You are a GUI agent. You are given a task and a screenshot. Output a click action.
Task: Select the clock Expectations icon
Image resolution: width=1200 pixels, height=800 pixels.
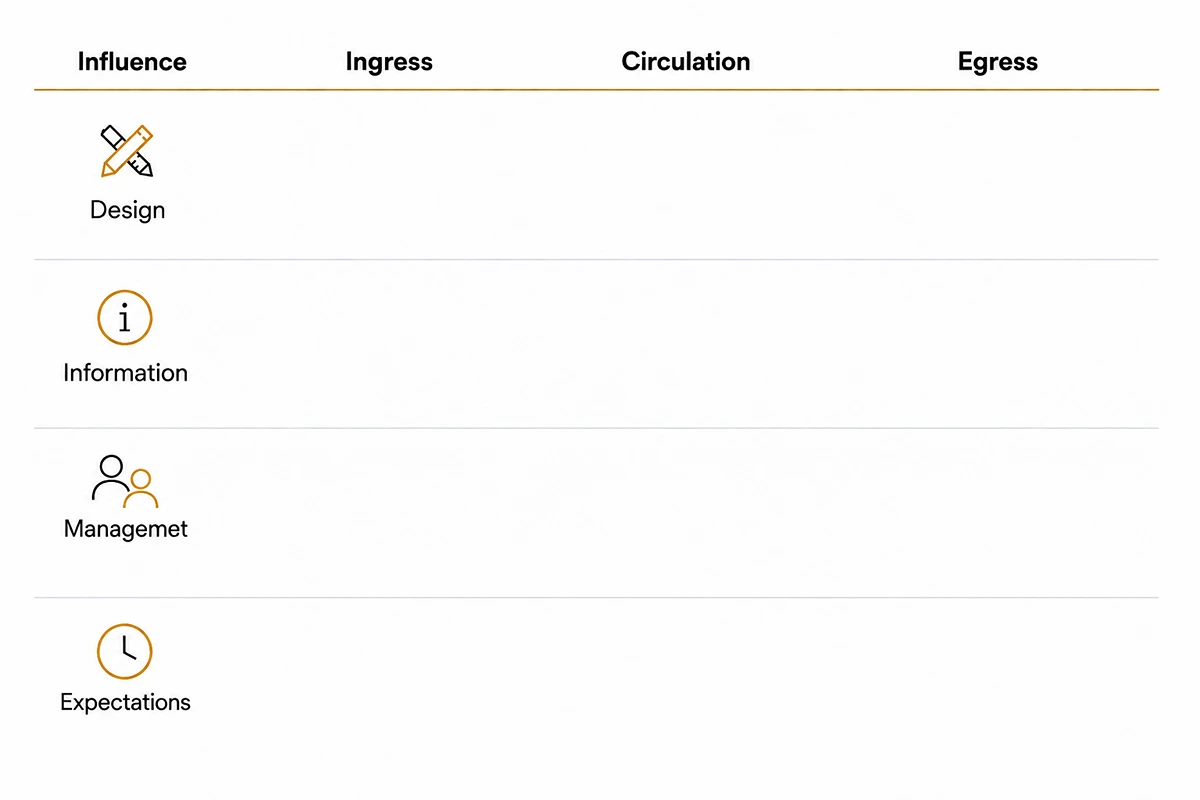pyautogui.click(x=125, y=651)
